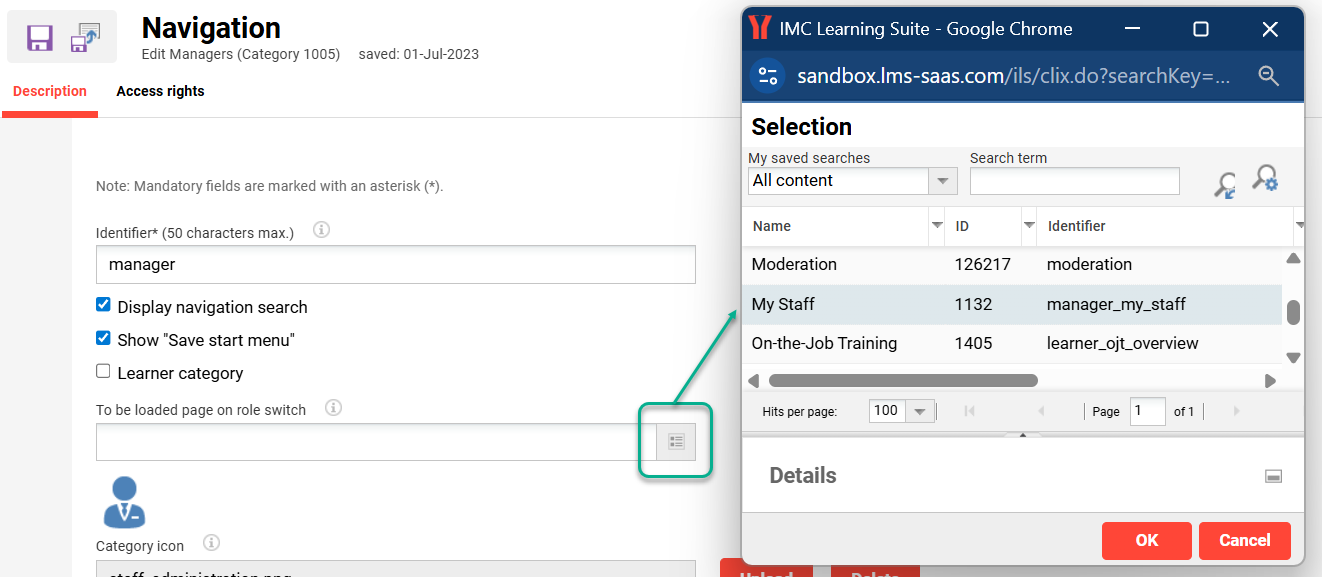Select the Description tab
The width and height of the screenshot is (1322, 577).
pos(49,91)
